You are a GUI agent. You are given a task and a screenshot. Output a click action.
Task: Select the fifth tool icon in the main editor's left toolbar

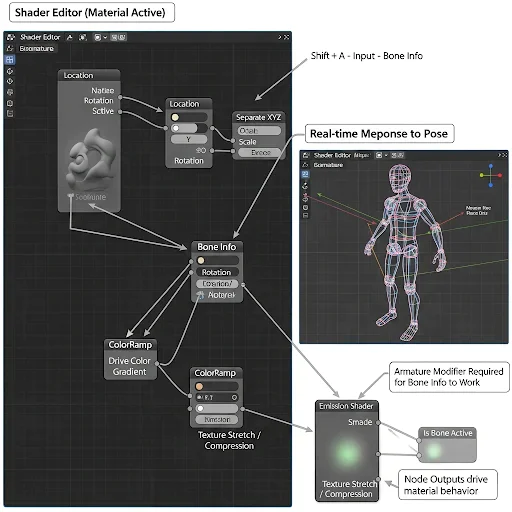(10, 103)
